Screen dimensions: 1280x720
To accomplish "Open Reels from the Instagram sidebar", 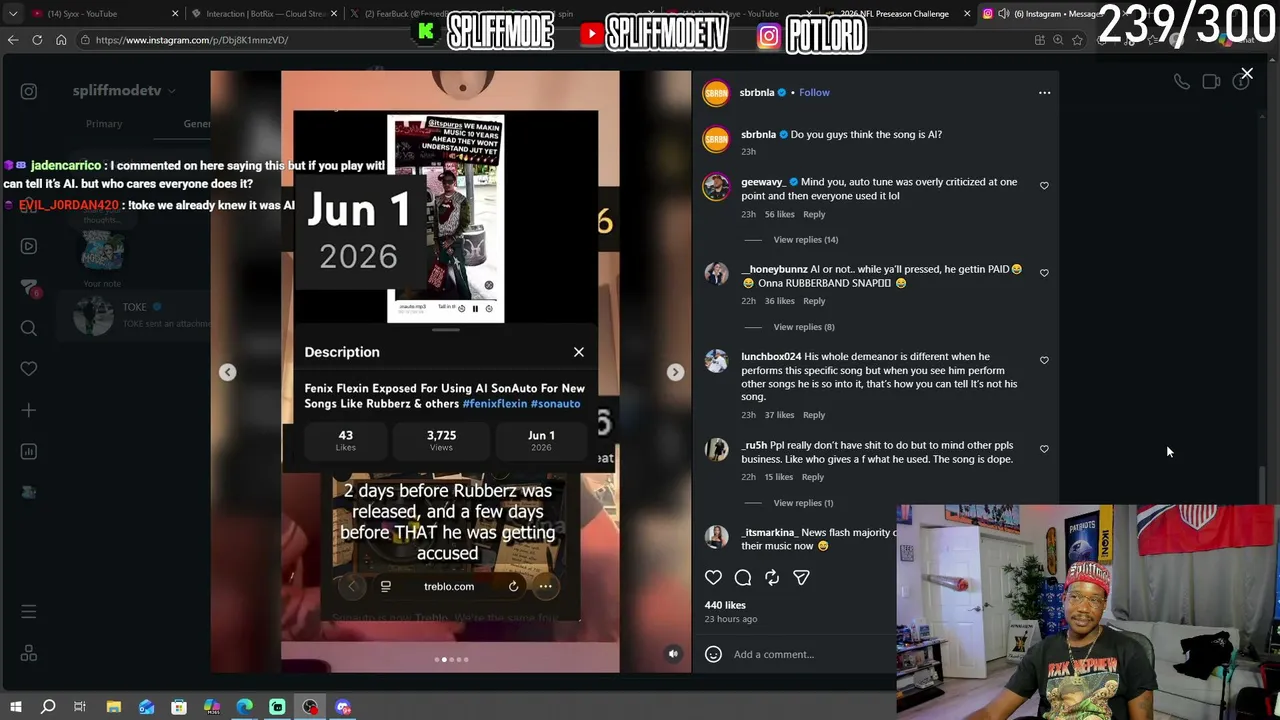I will 29,246.
